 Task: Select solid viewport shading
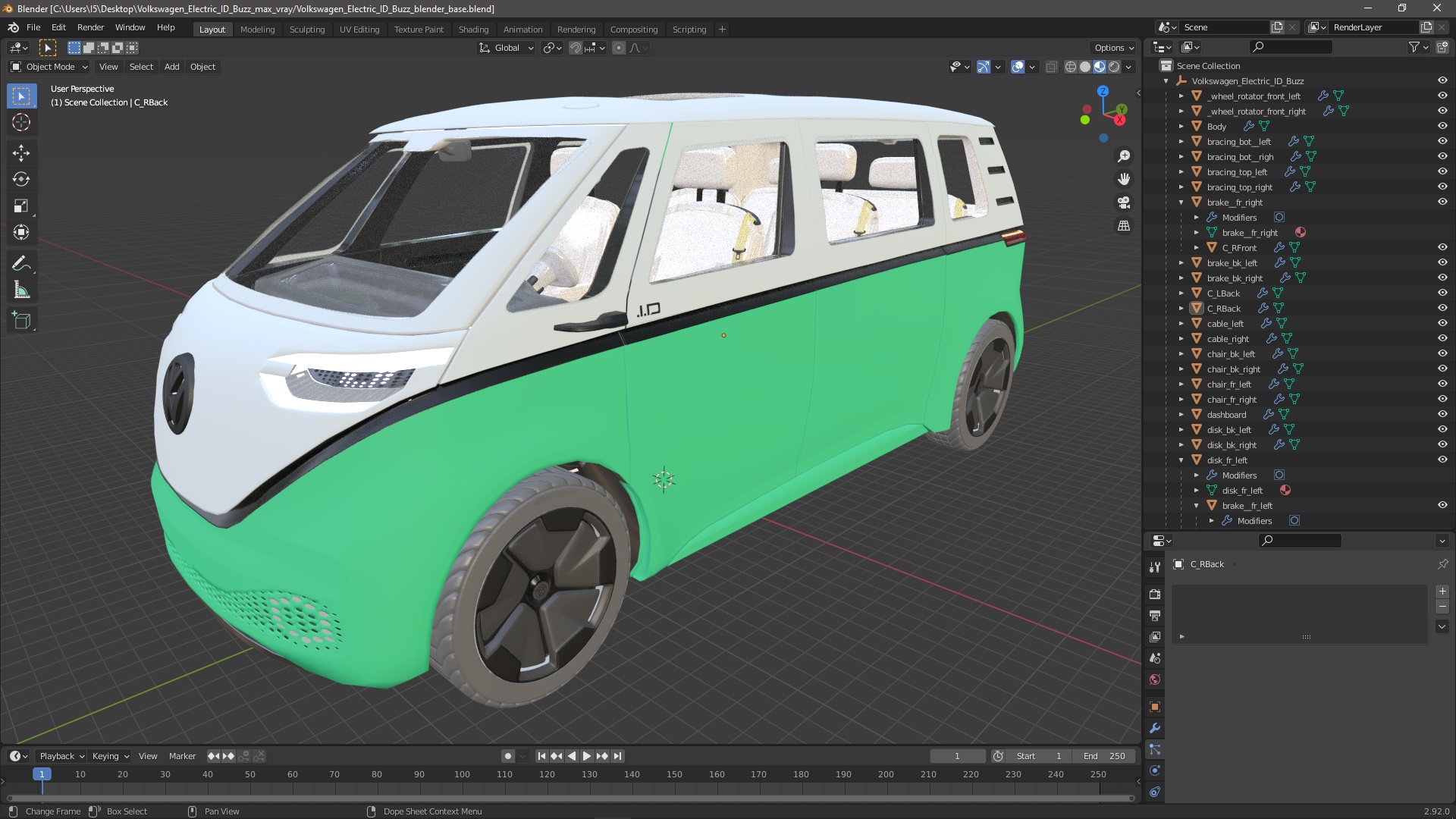click(x=1085, y=67)
